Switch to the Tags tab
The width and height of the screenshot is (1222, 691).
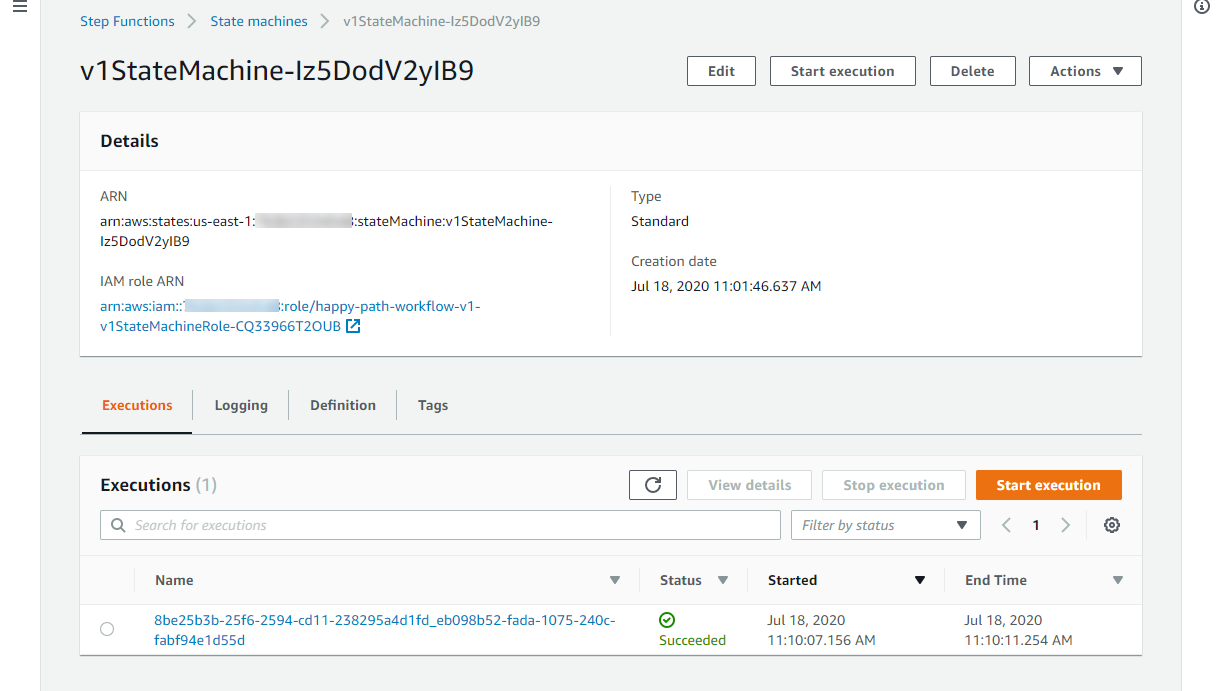433,405
